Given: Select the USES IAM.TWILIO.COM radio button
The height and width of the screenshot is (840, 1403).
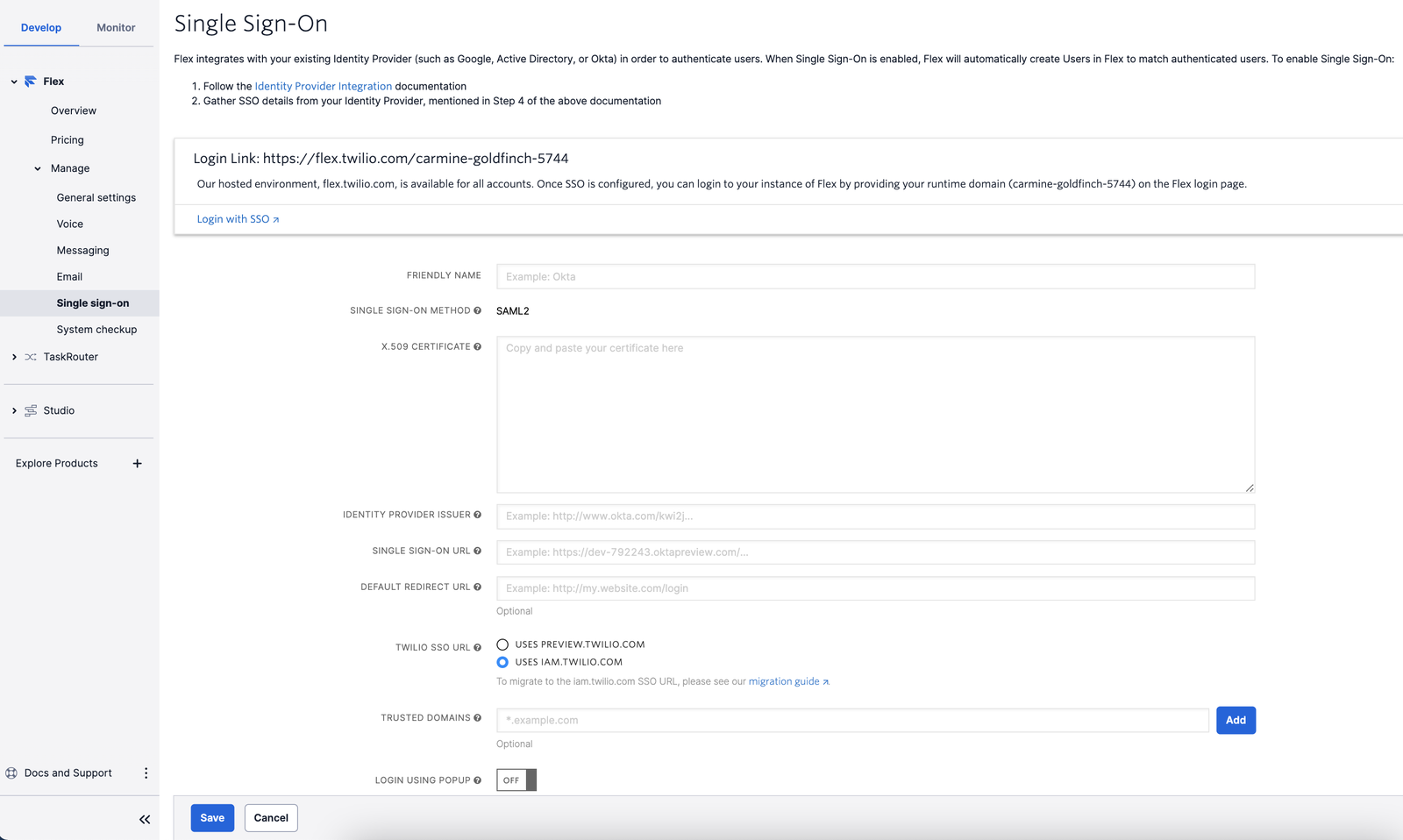Looking at the screenshot, I should pos(502,662).
